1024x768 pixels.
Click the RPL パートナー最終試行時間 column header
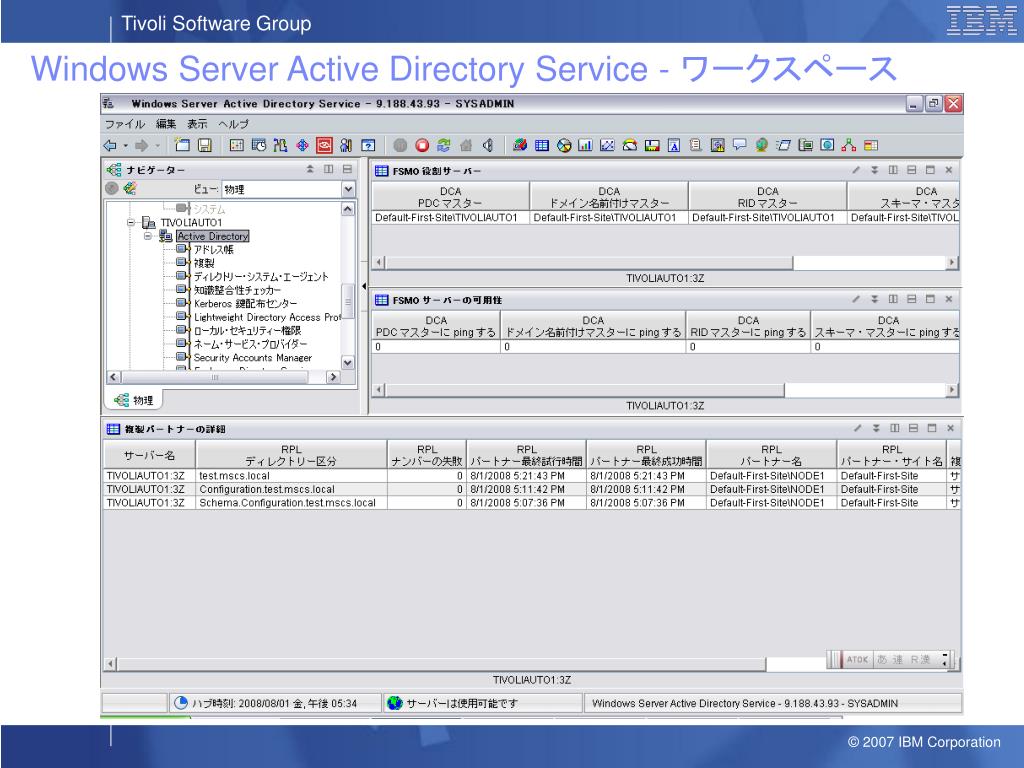(x=526, y=455)
